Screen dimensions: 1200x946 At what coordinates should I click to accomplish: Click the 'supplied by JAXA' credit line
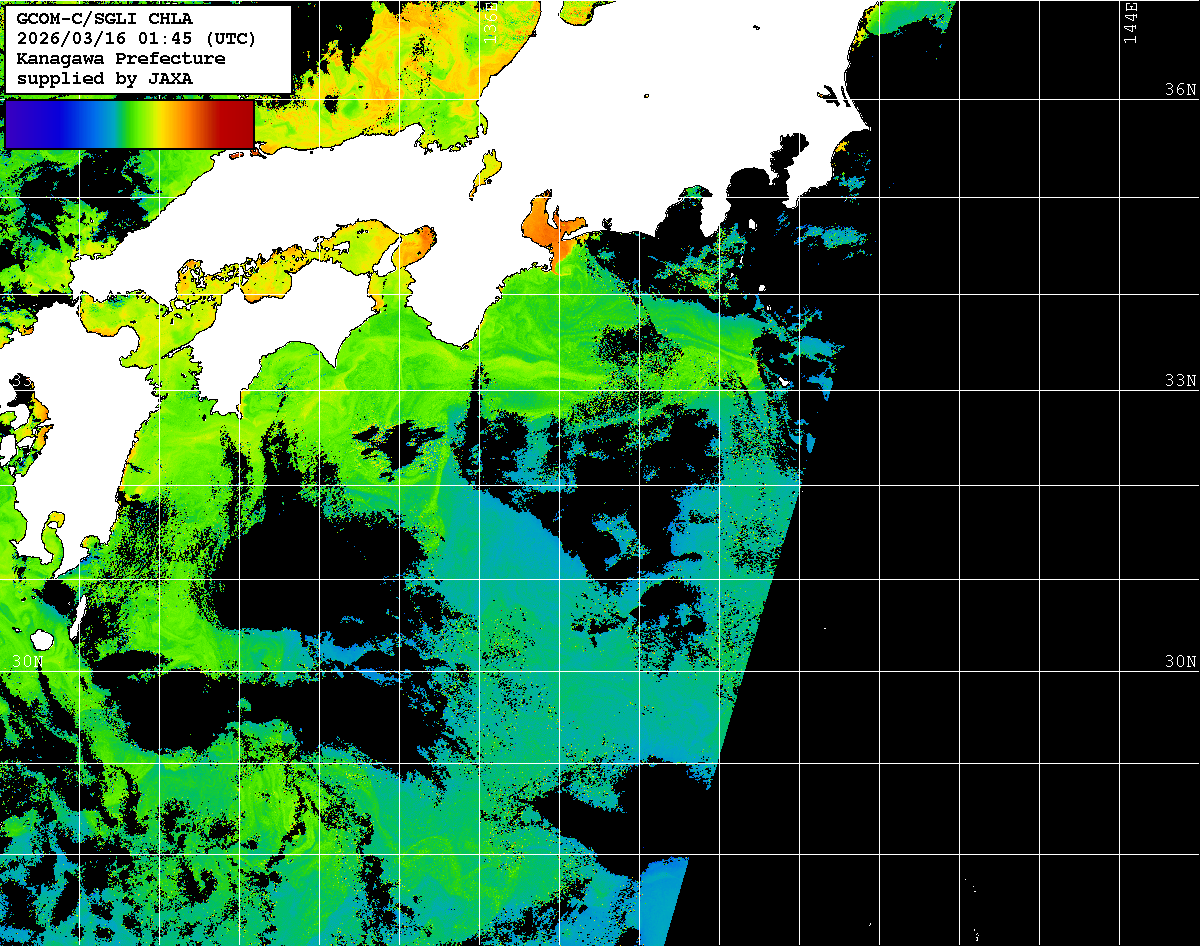click(104, 79)
